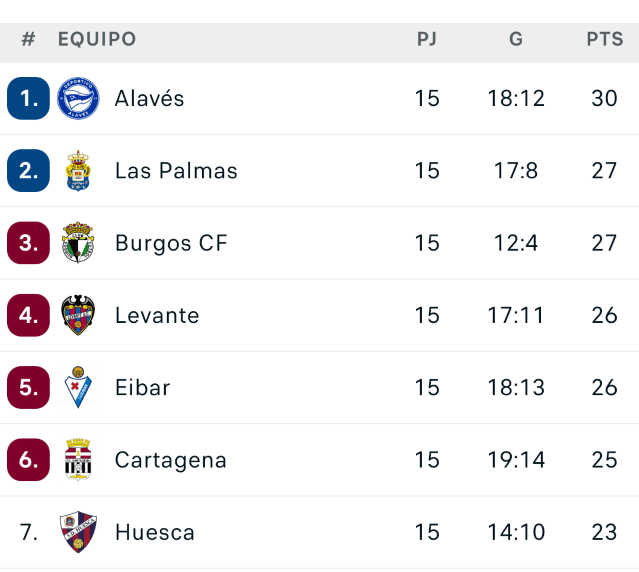Screen dimensions: 639x572
Task: Click the Huesca club crest
Action: pos(78,532)
